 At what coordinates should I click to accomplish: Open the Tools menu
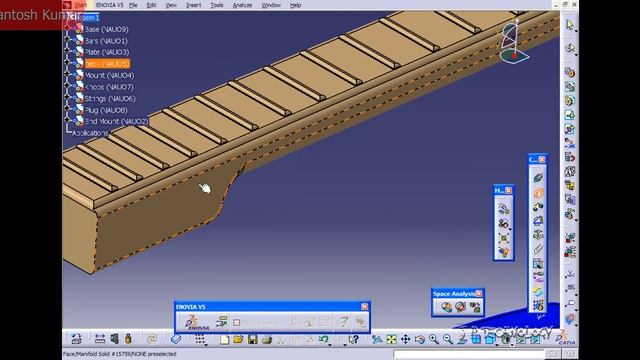[x=217, y=5]
